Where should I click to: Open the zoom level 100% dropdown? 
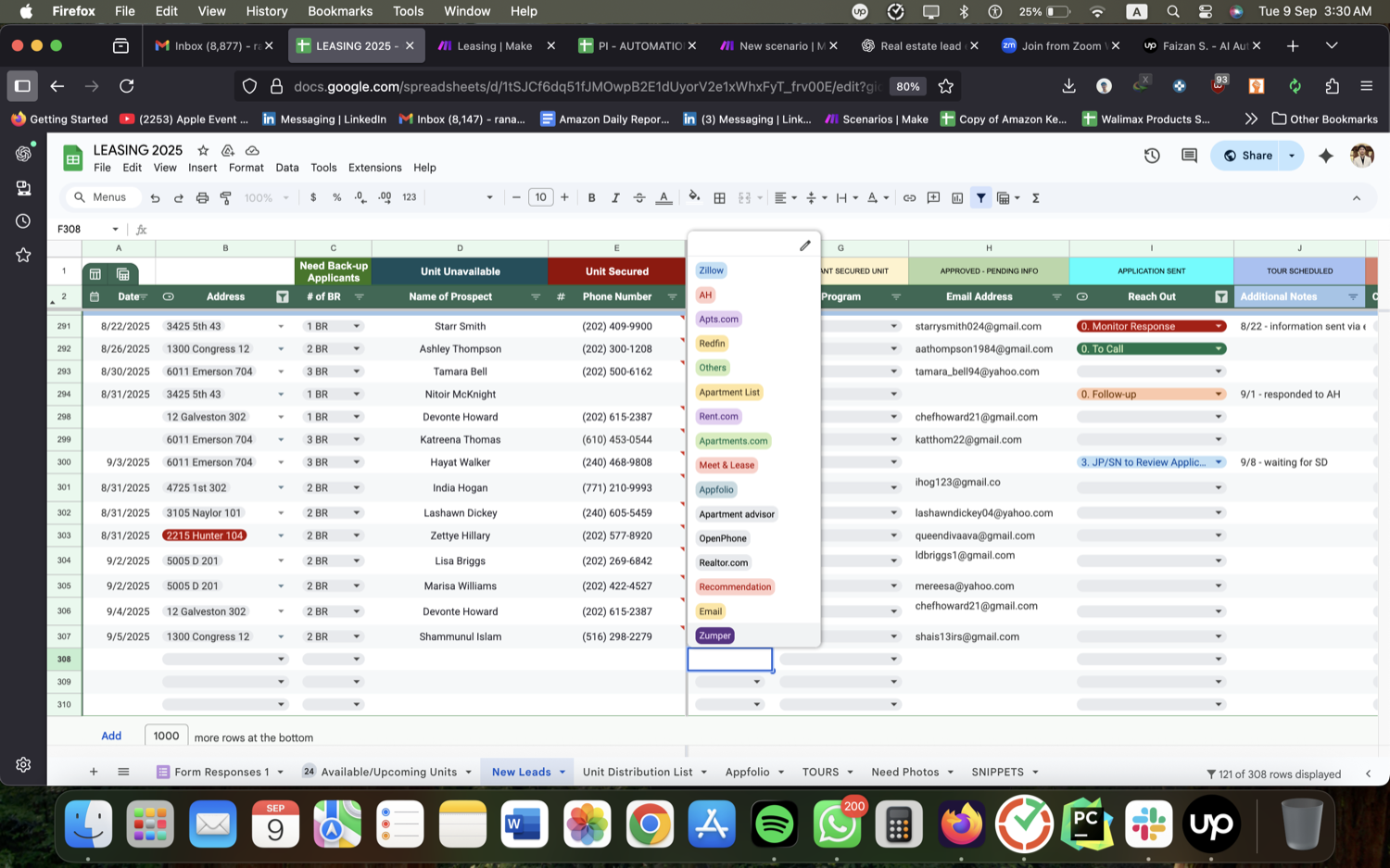267,197
